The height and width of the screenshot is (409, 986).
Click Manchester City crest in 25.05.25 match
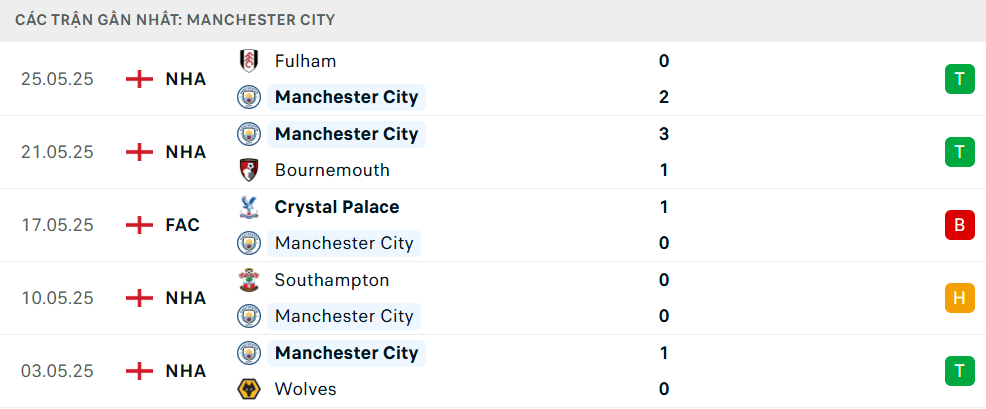tap(248, 98)
